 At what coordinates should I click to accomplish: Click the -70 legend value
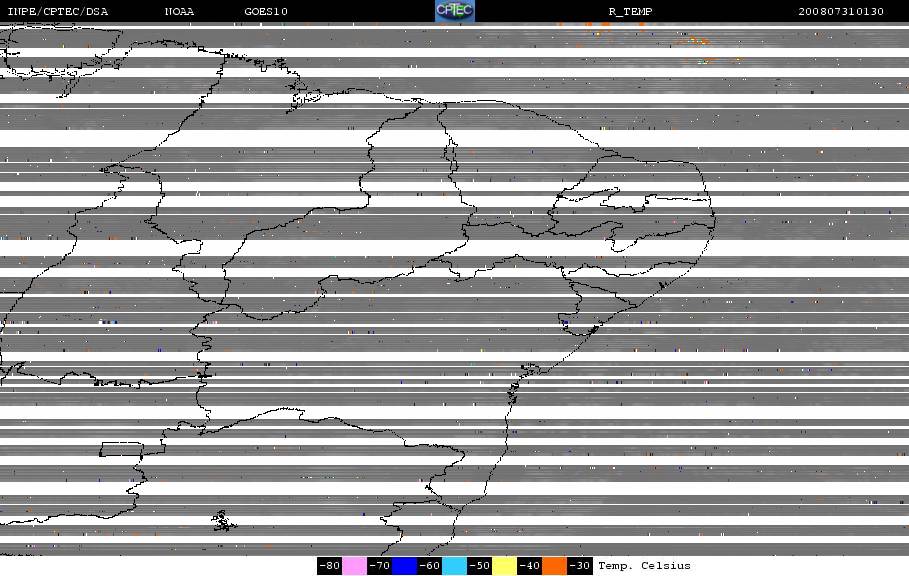click(380, 566)
